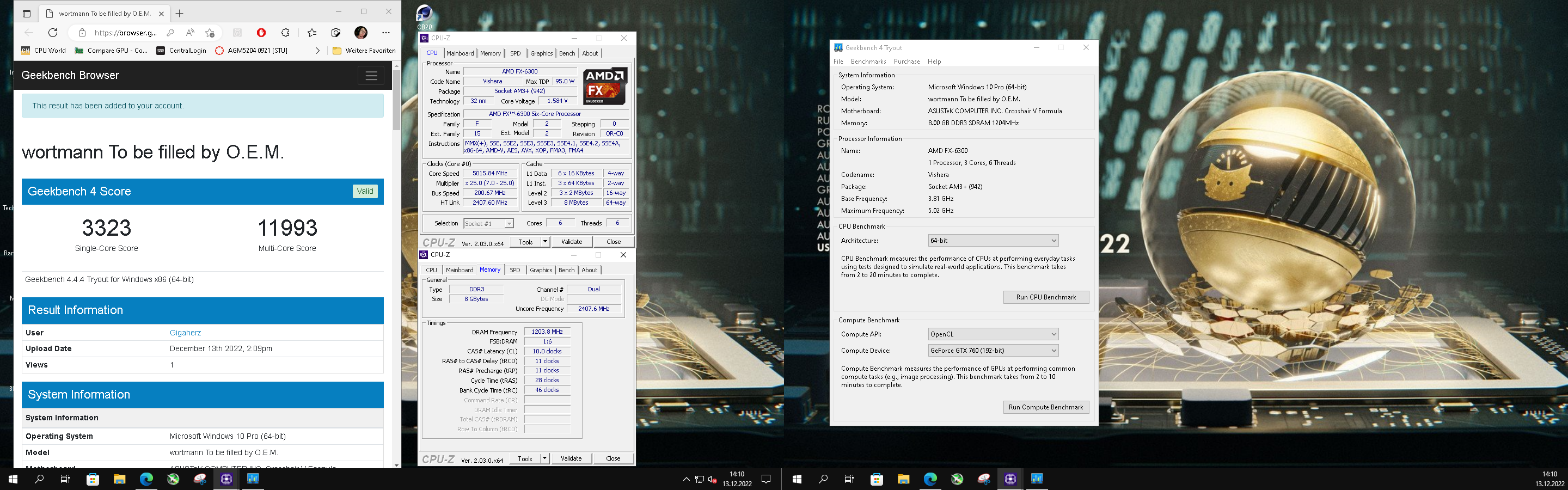This screenshot has height=490, width=1568.
Task: Open Geekbench 4 File menu
Action: 838,62
